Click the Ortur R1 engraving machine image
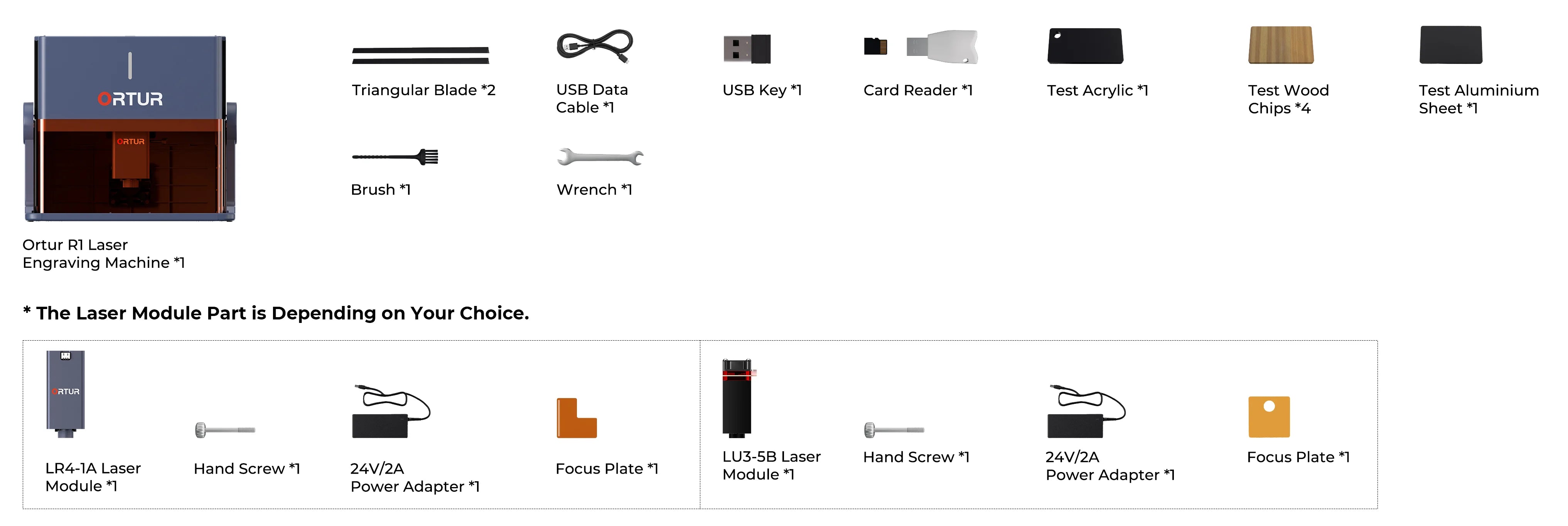 (x=130, y=128)
